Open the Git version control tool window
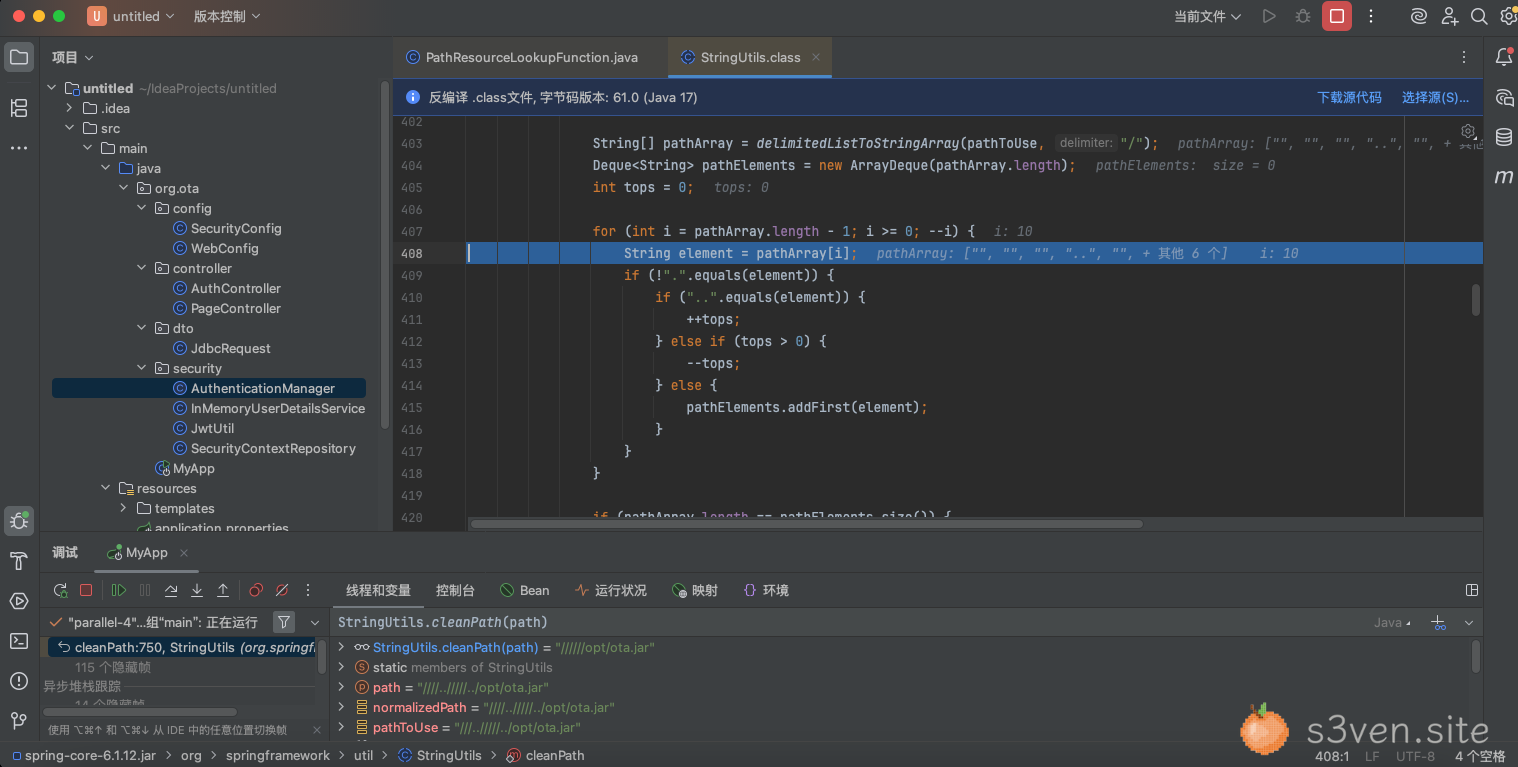This screenshot has height=767, width=1518. 19,720
